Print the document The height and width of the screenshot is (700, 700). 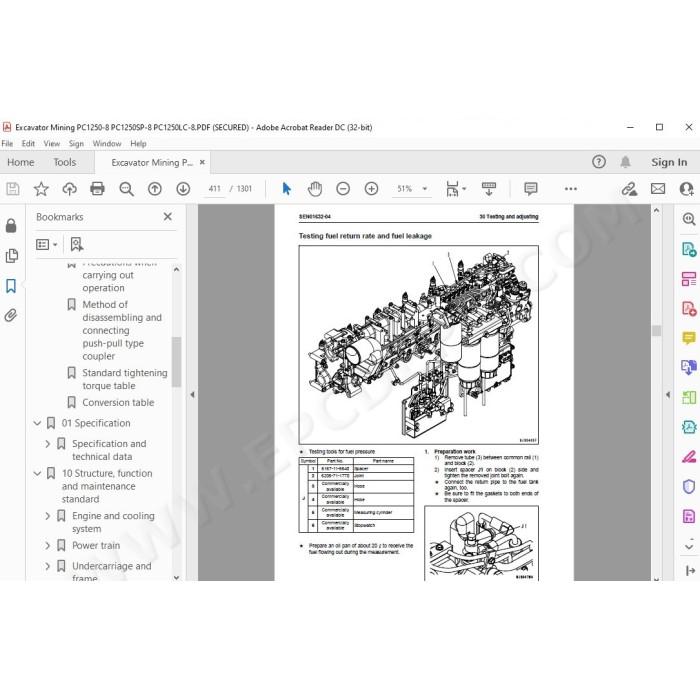tap(97, 189)
